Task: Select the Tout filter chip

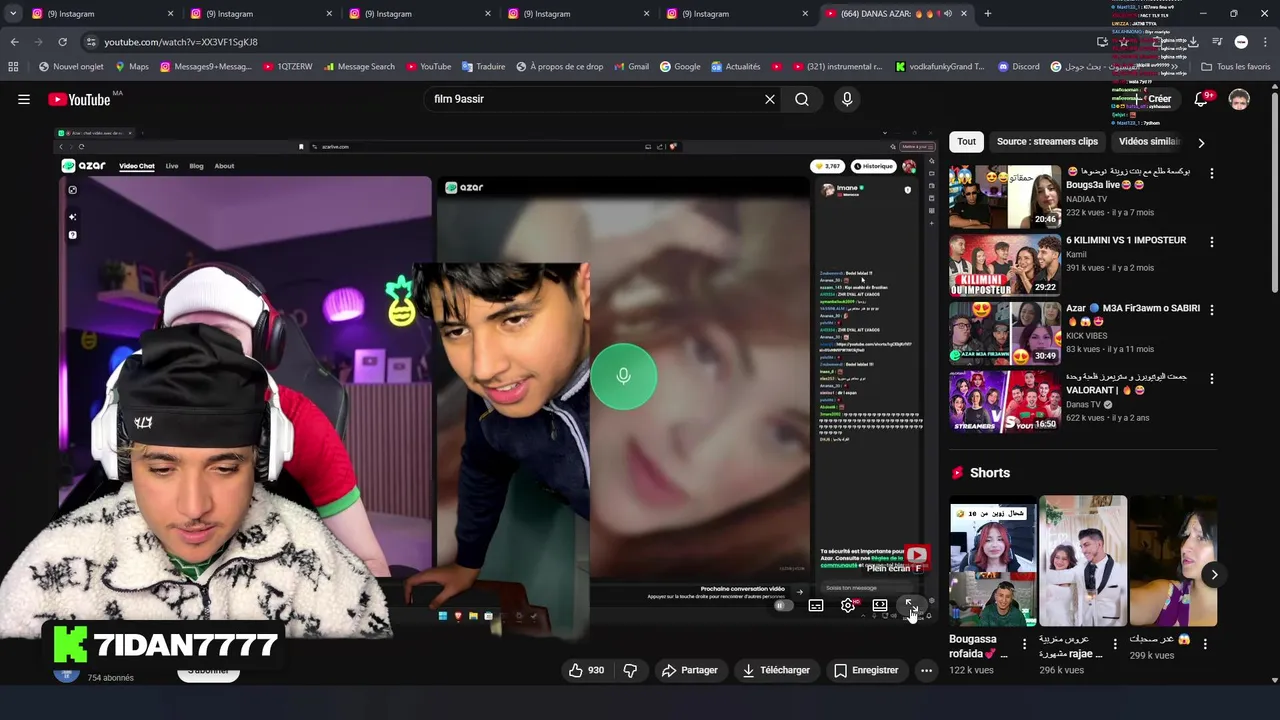Action: point(966,141)
